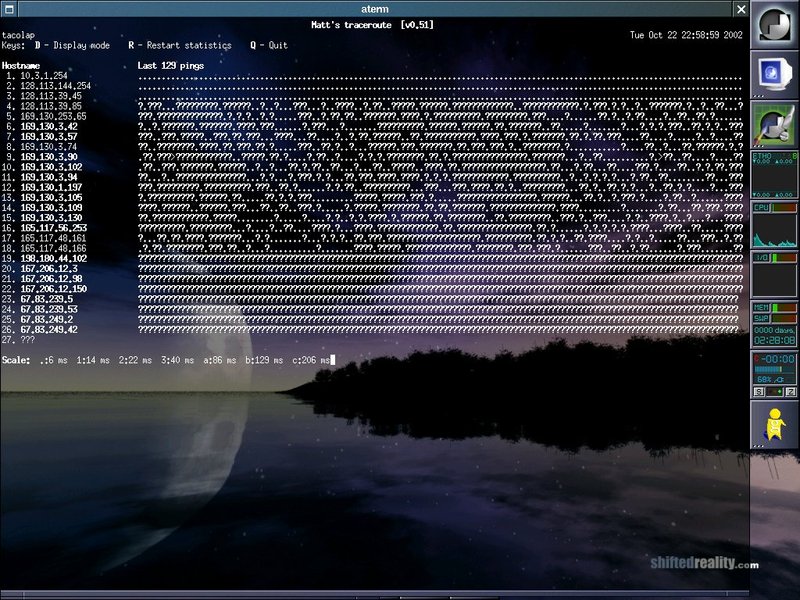Viewport: 800px width, 600px height.
Task: Select hop 20 address 167.206.12.3
Action: pyautogui.click(x=49, y=269)
